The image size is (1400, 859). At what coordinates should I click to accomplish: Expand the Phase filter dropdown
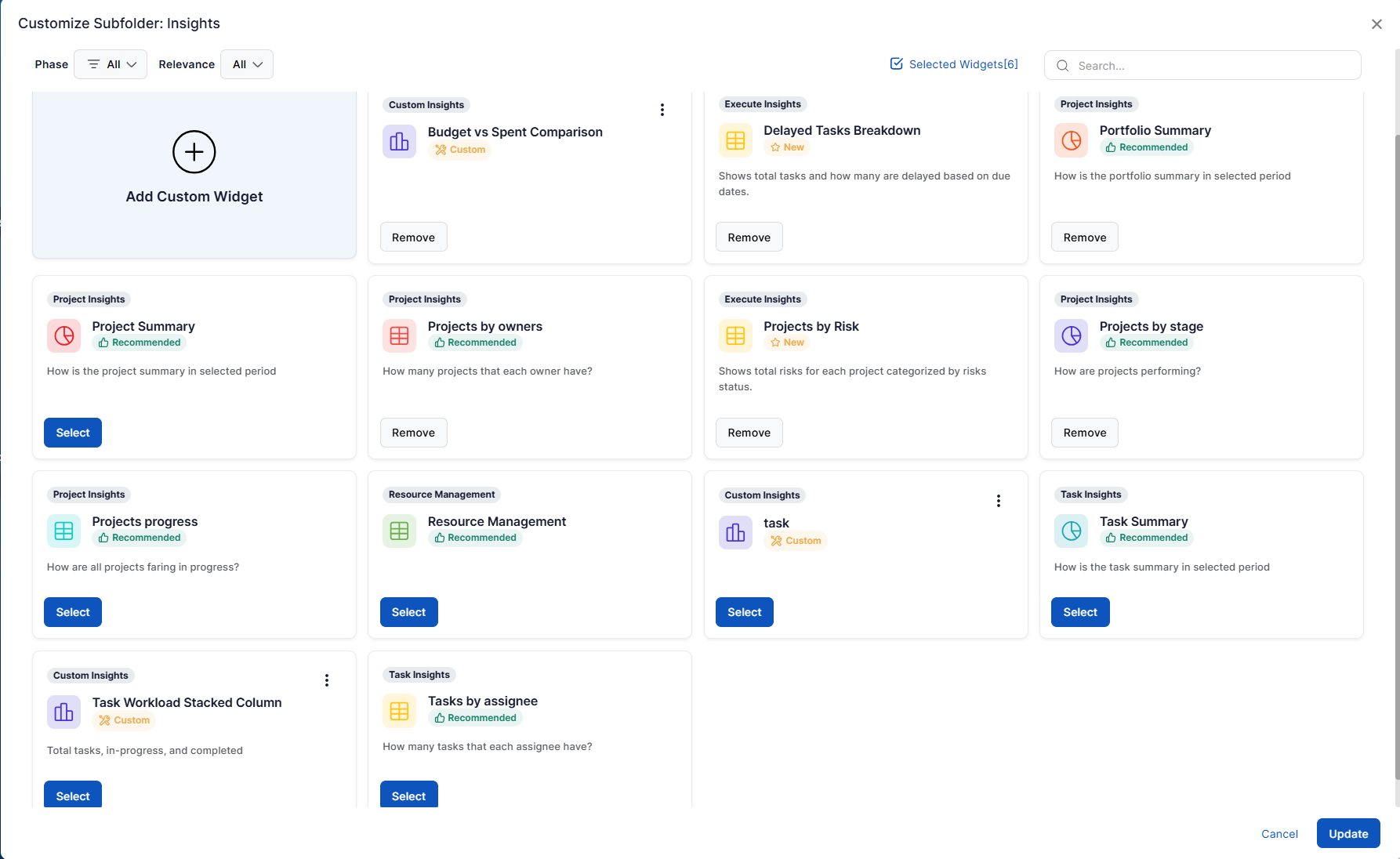tap(111, 64)
